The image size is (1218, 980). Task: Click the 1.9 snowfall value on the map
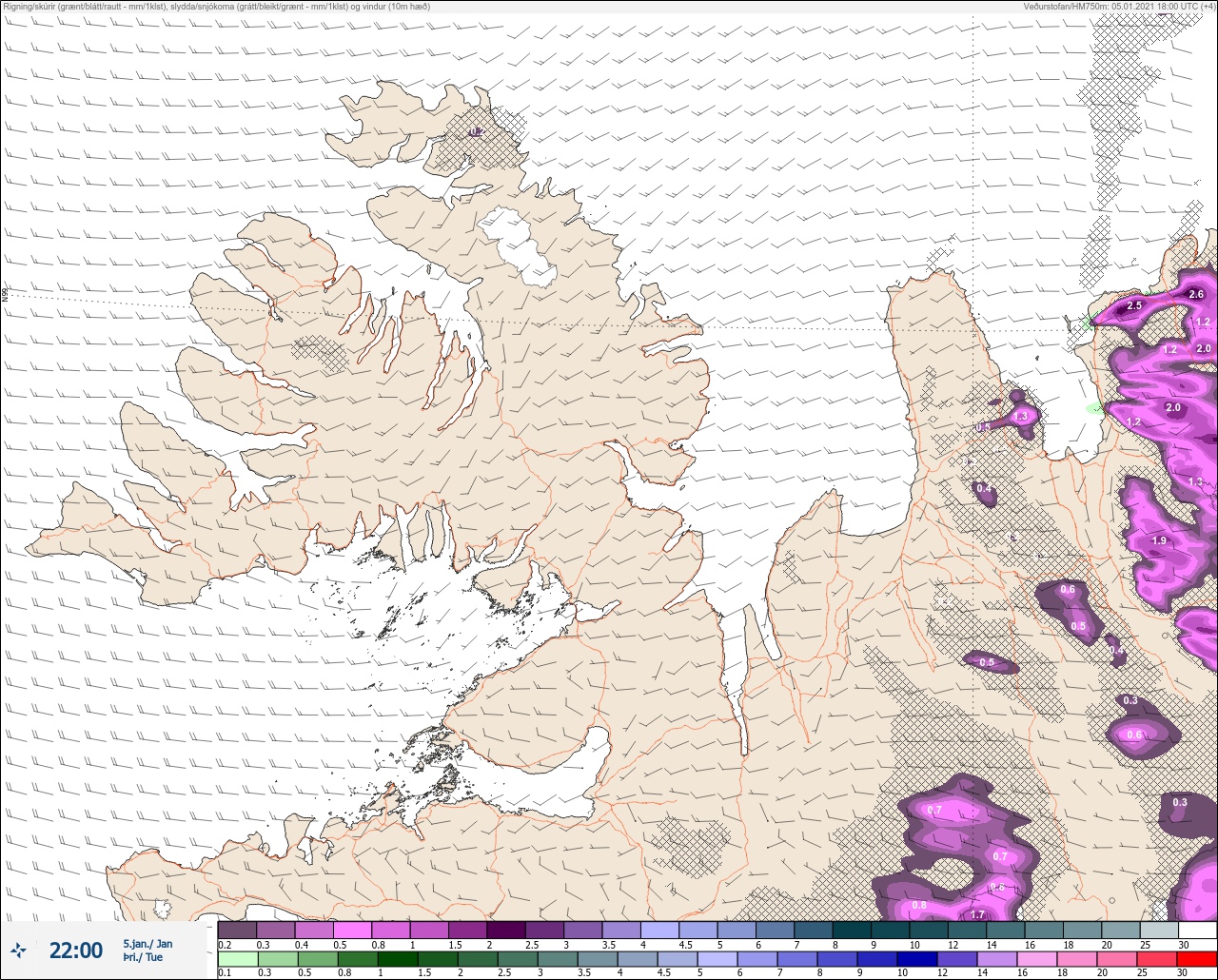1159,540
